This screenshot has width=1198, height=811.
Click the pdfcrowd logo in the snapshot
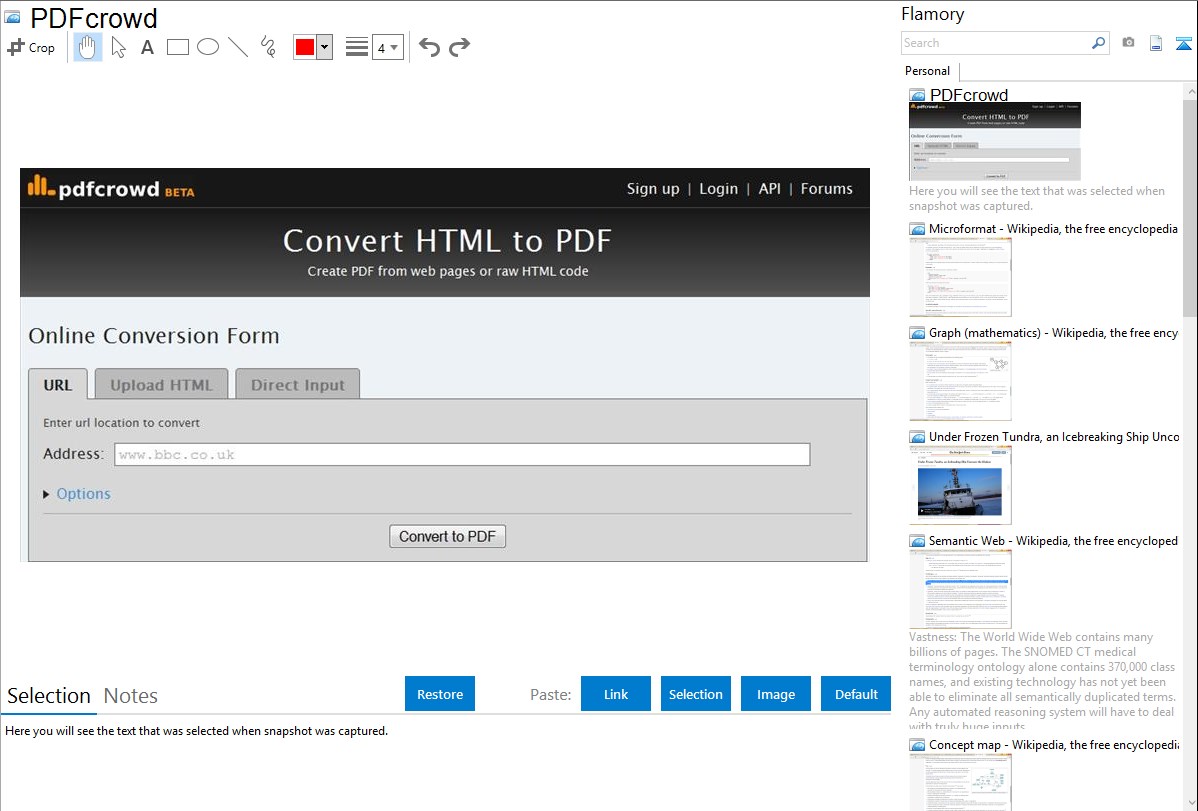pos(111,187)
